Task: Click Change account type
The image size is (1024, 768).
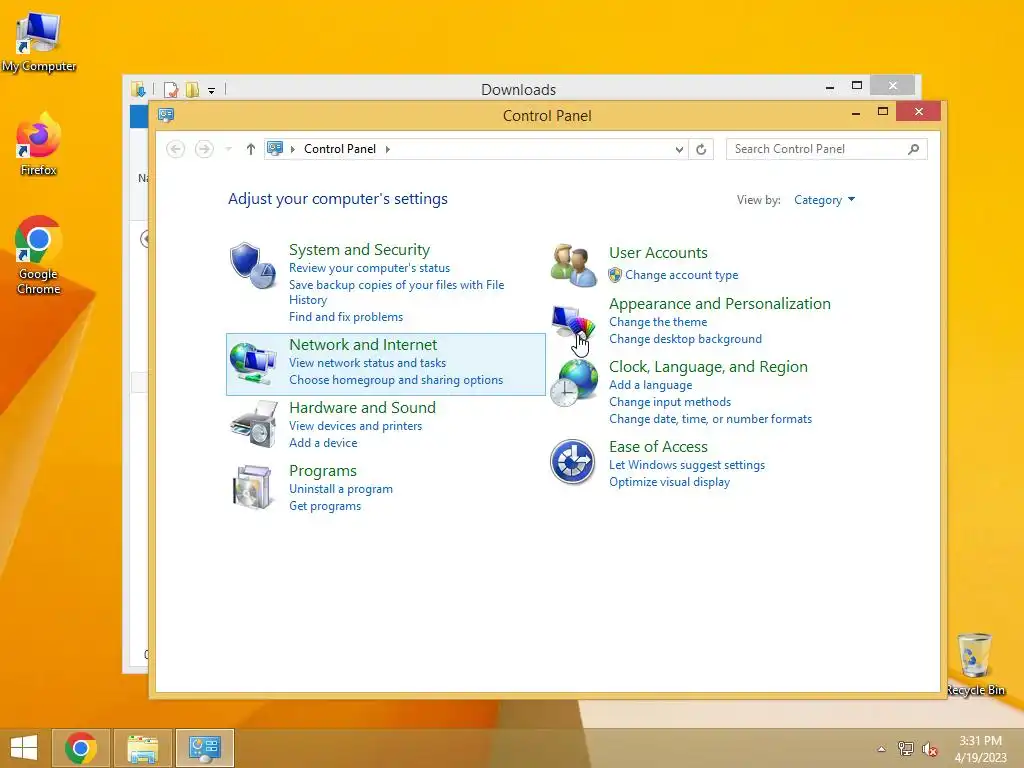Action: [681, 275]
